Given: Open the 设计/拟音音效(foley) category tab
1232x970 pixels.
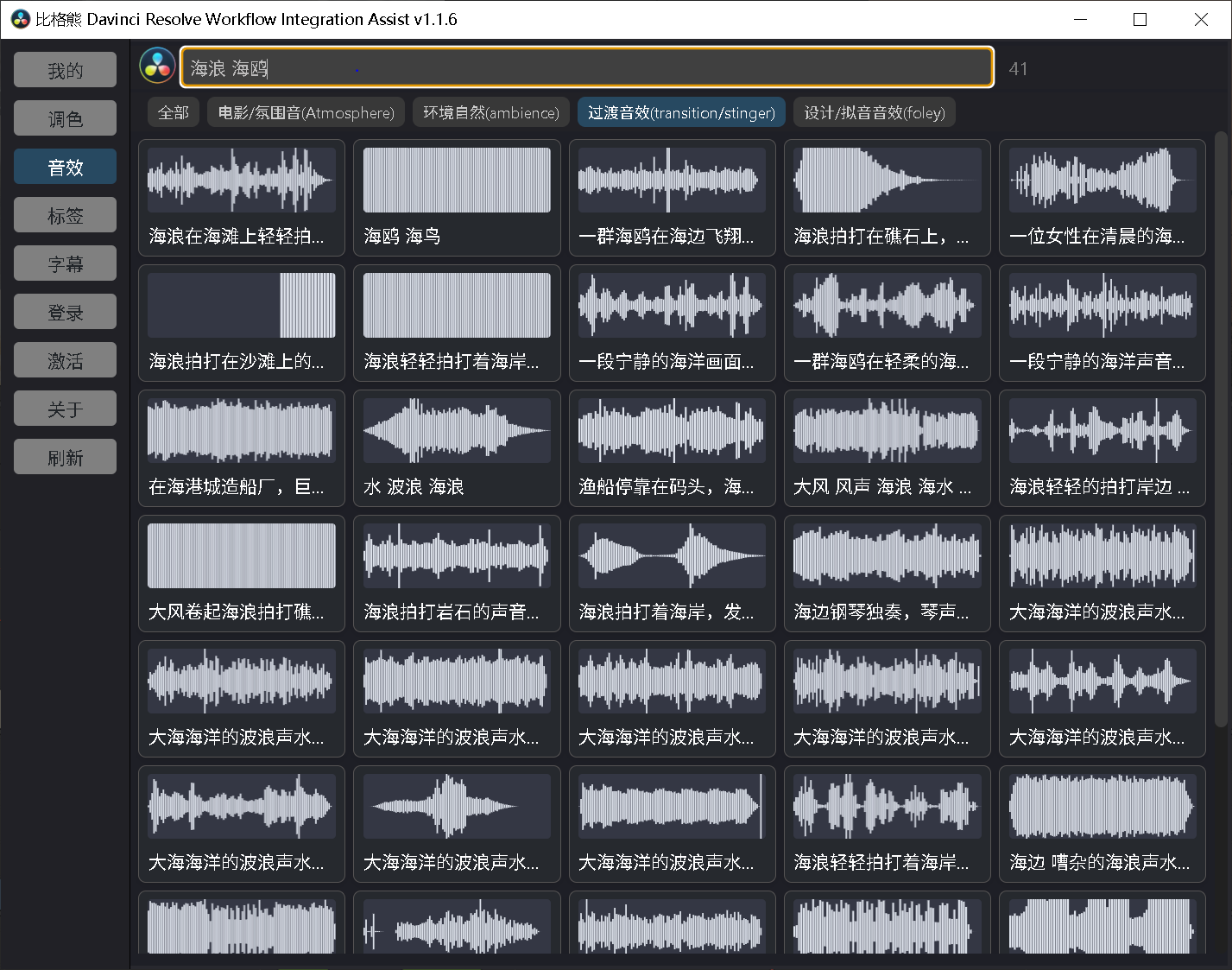Looking at the screenshot, I should (x=874, y=112).
